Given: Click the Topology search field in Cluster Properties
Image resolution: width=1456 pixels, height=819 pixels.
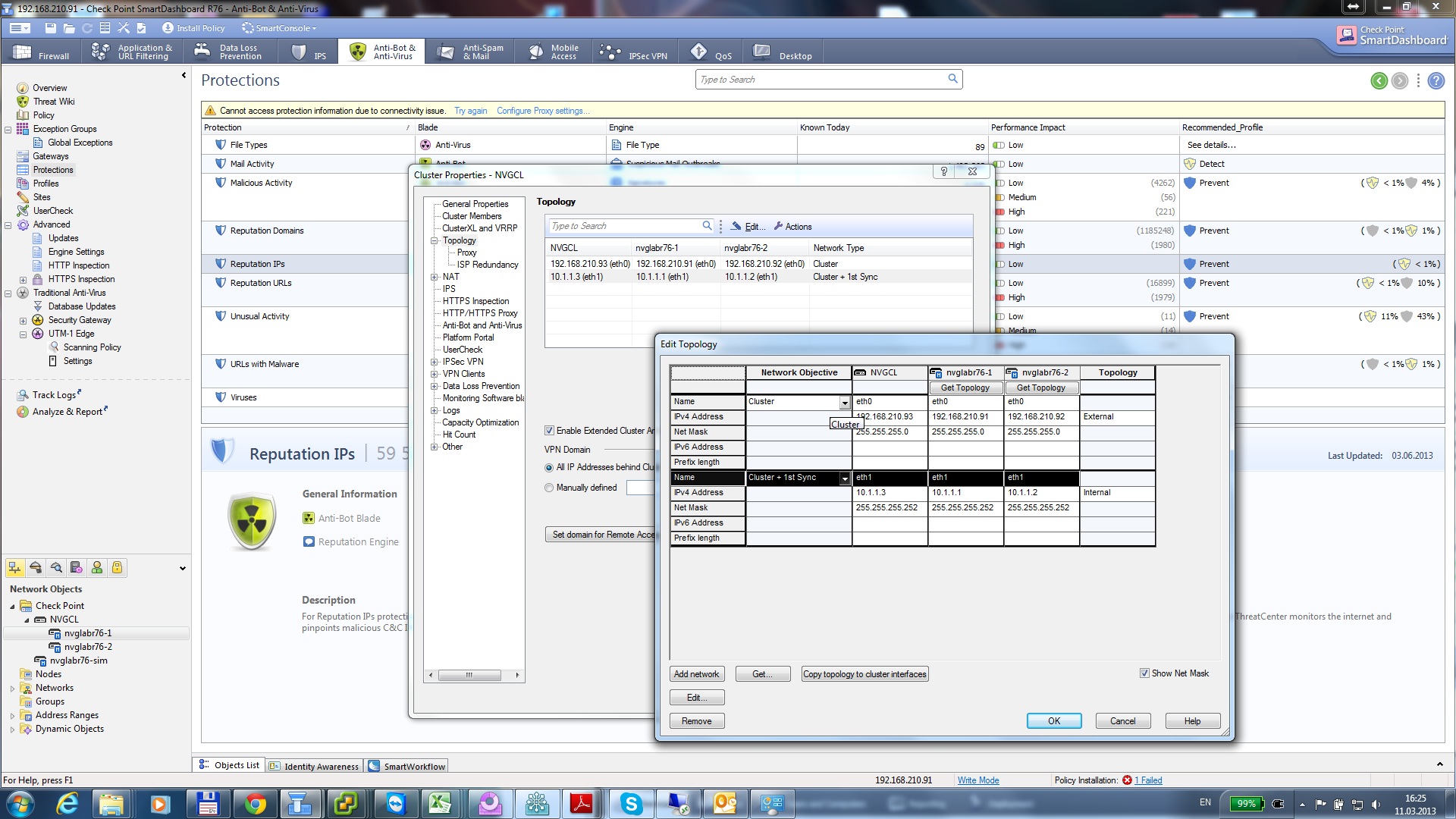Looking at the screenshot, I should [x=631, y=226].
